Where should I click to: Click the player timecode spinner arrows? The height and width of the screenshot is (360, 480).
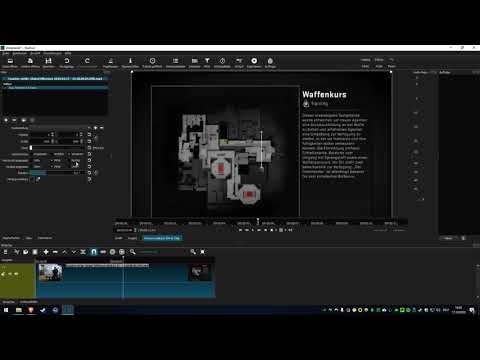135,230
